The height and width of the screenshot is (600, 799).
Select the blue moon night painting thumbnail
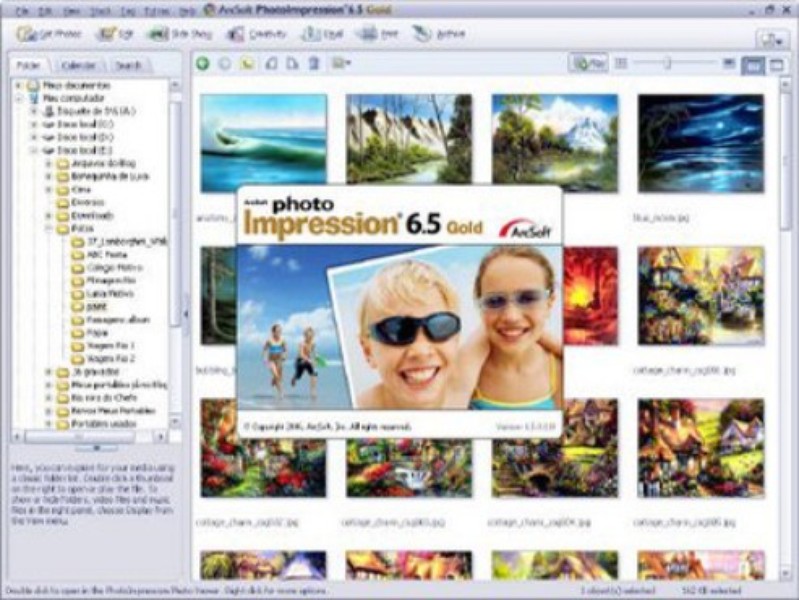coord(701,142)
